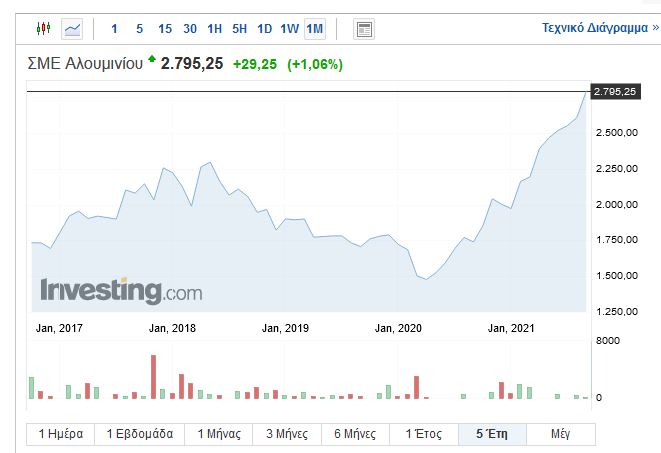The width and height of the screenshot is (661, 453).
Task: Switch to candlestick chart type
Action: coord(43,29)
